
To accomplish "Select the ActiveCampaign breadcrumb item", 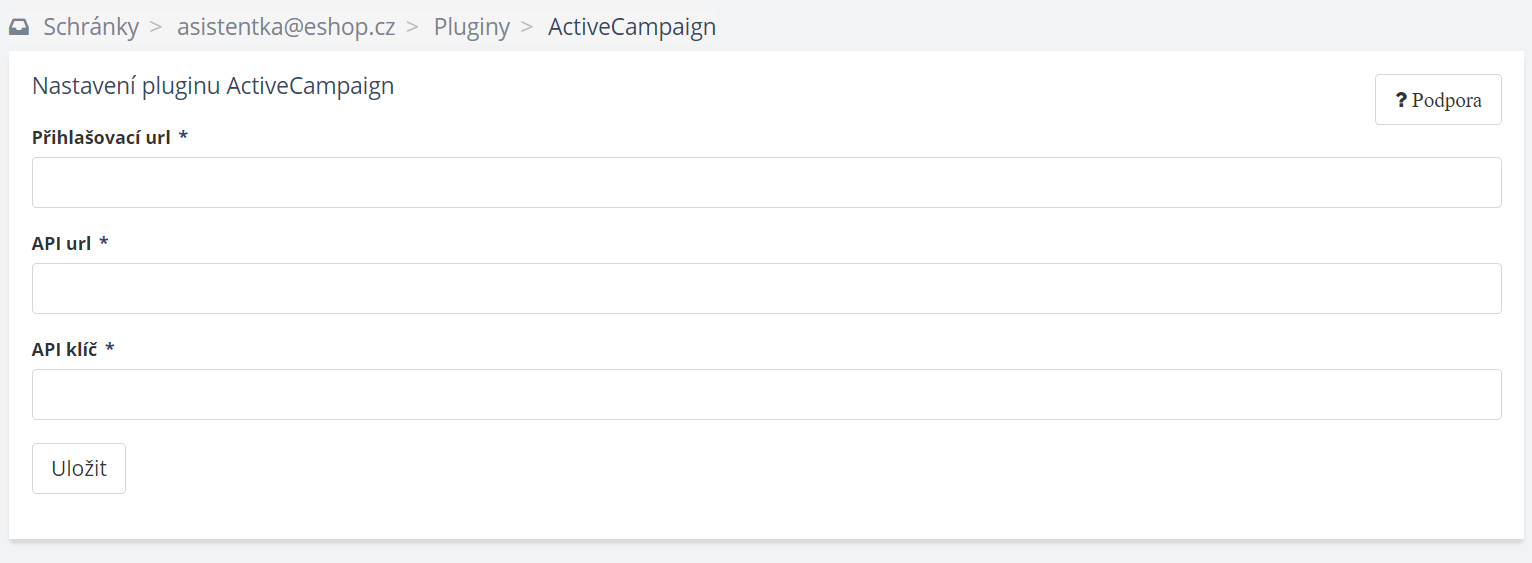I will pyautogui.click(x=632, y=27).
